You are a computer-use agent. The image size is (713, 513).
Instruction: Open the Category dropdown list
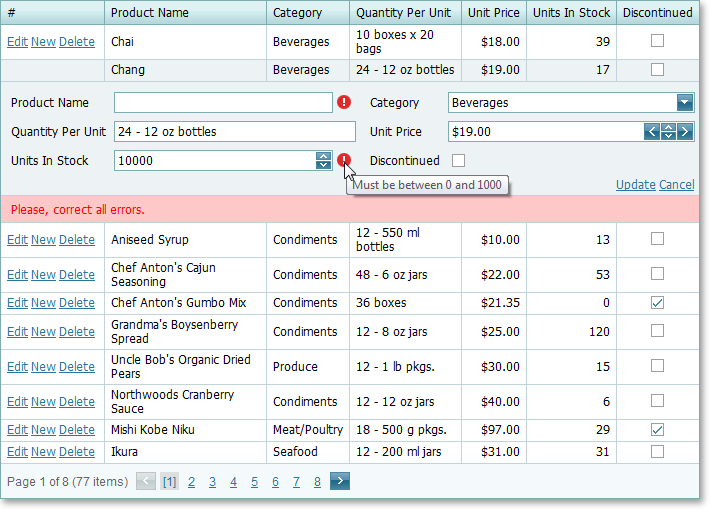685,103
